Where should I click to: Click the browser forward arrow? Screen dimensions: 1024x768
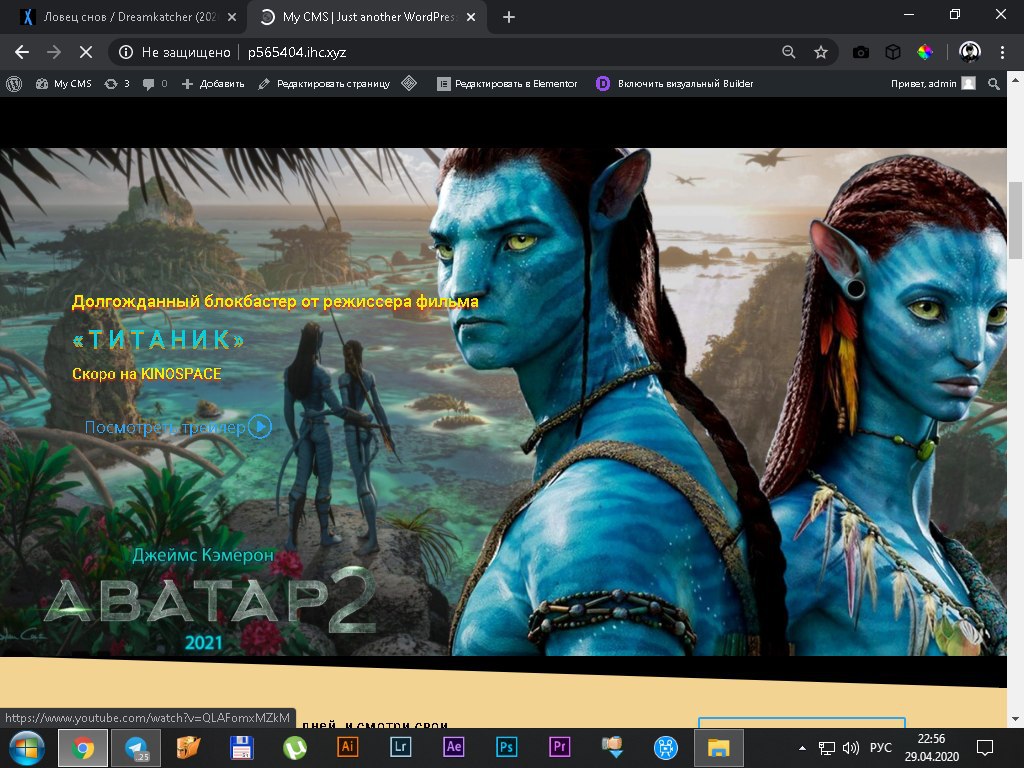pyautogui.click(x=54, y=52)
